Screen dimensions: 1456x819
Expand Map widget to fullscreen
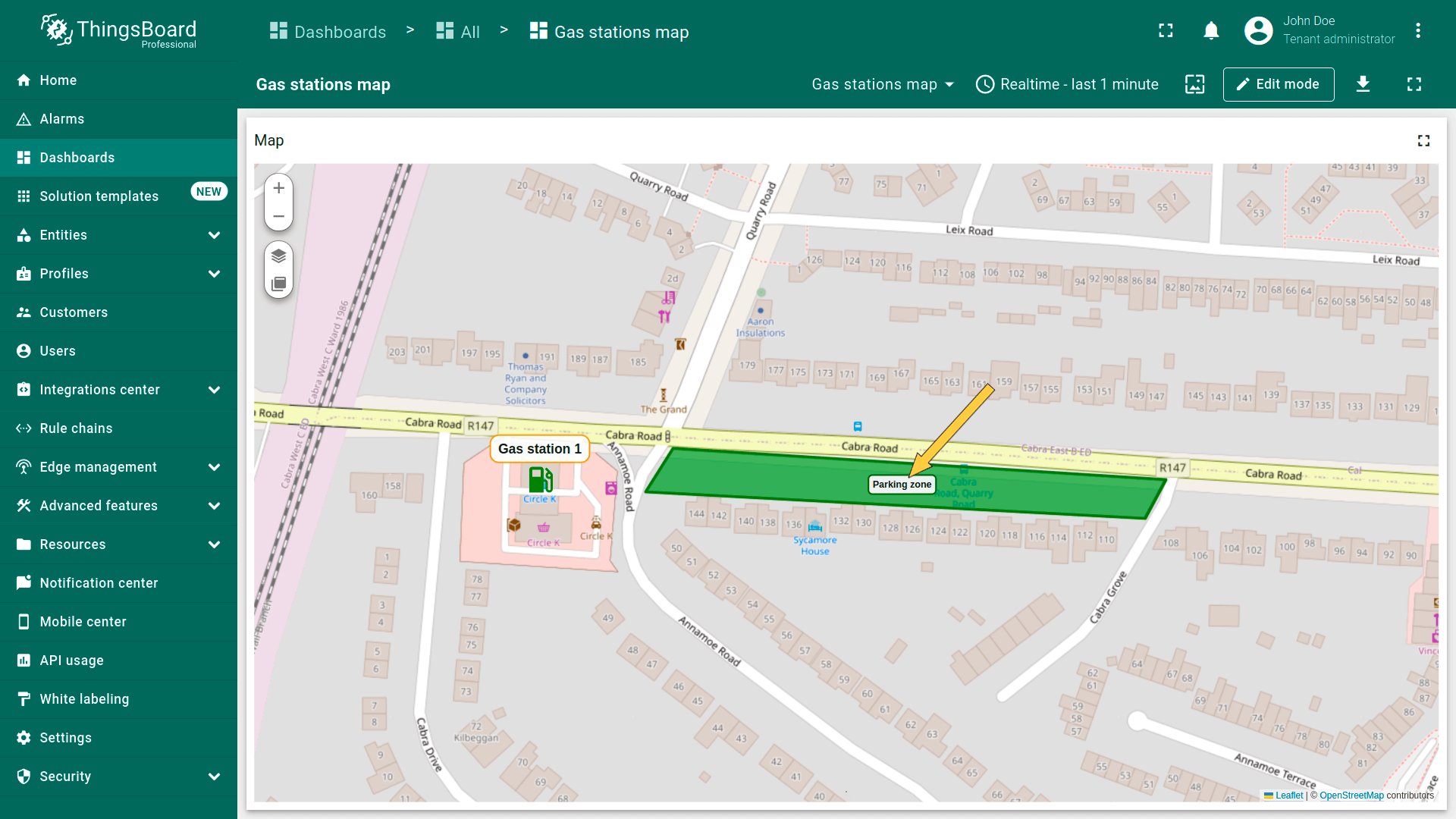pyautogui.click(x=1423, y=141)
